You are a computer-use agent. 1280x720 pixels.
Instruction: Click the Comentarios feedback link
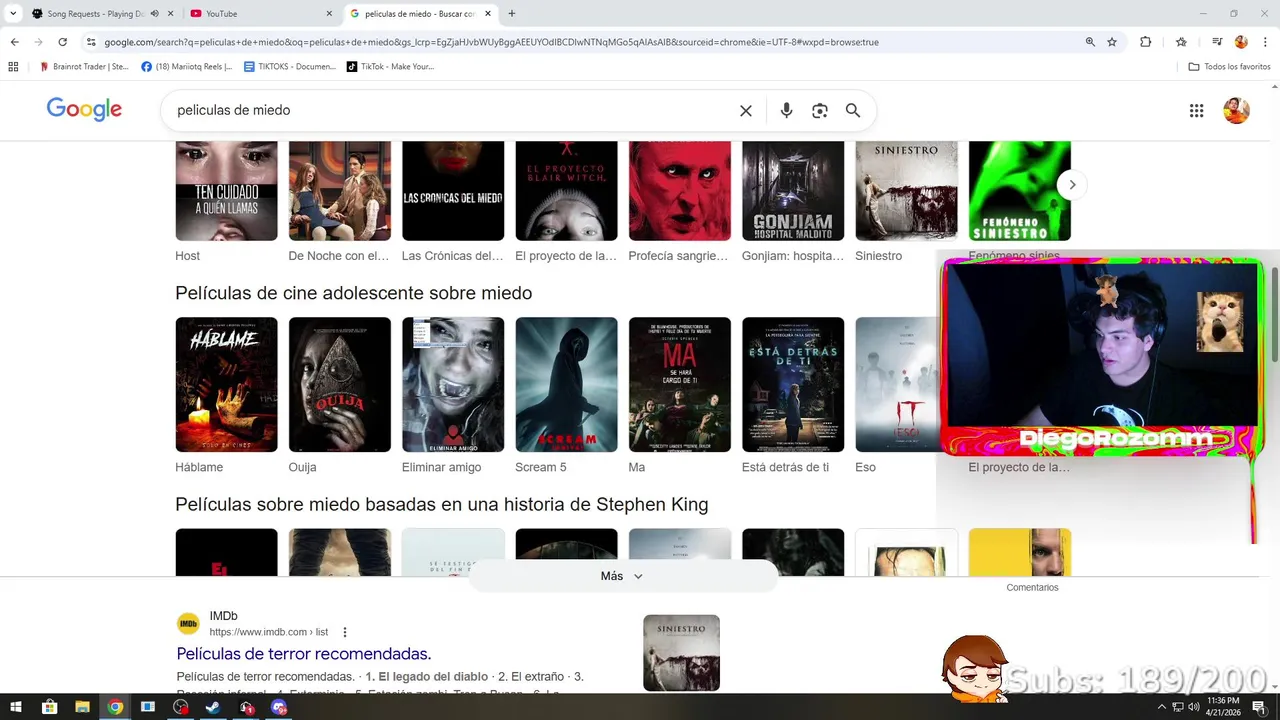(1032, 588)
